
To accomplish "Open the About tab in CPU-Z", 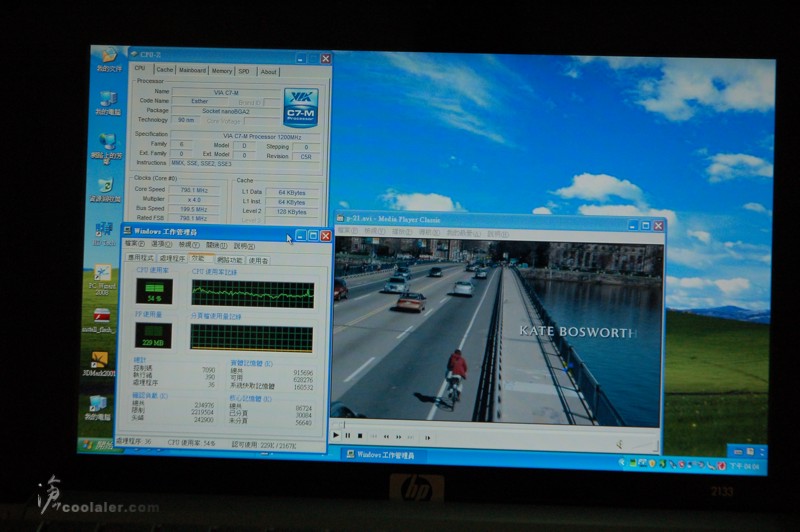I will tap(268, 72).
